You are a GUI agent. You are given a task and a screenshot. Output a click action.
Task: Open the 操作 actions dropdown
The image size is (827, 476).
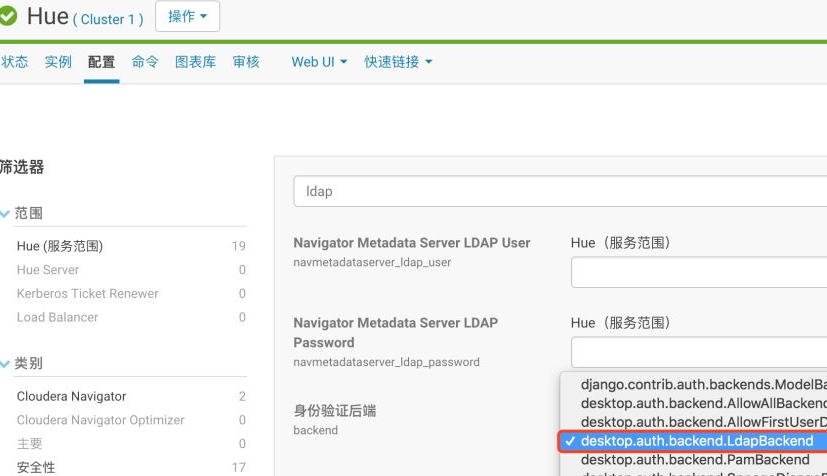(187, 16)
